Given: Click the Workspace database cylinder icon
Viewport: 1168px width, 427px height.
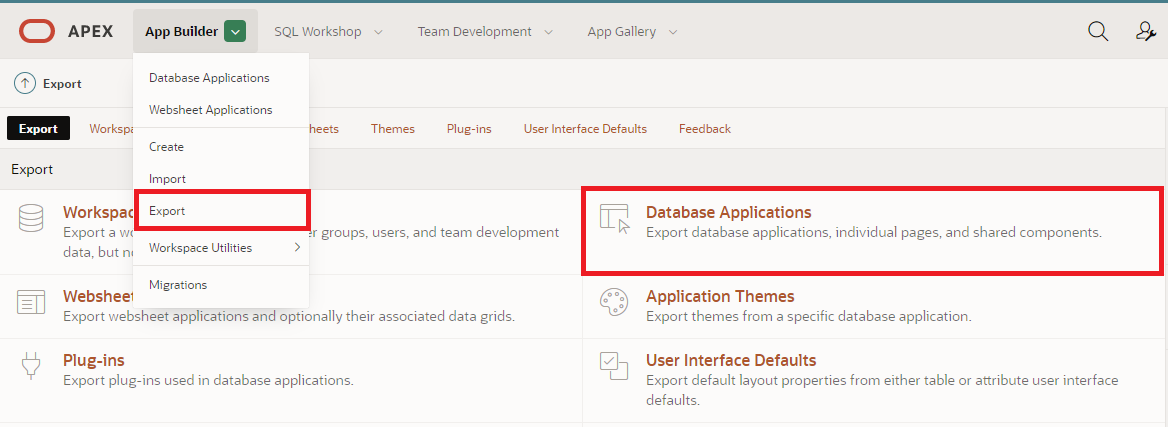Looking at the screenshot, I should (x=31, y=218).
